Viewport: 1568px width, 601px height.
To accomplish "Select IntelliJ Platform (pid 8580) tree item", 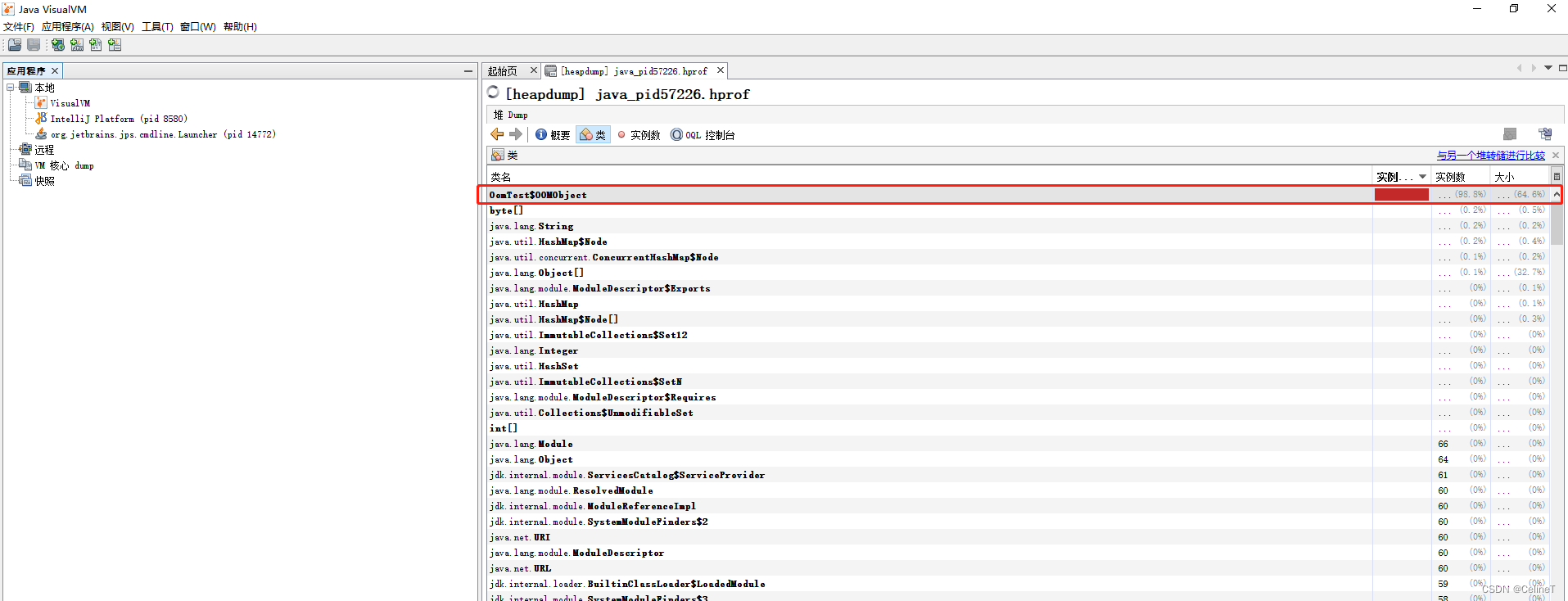I will pyautogui.click(x=119, y=119).
